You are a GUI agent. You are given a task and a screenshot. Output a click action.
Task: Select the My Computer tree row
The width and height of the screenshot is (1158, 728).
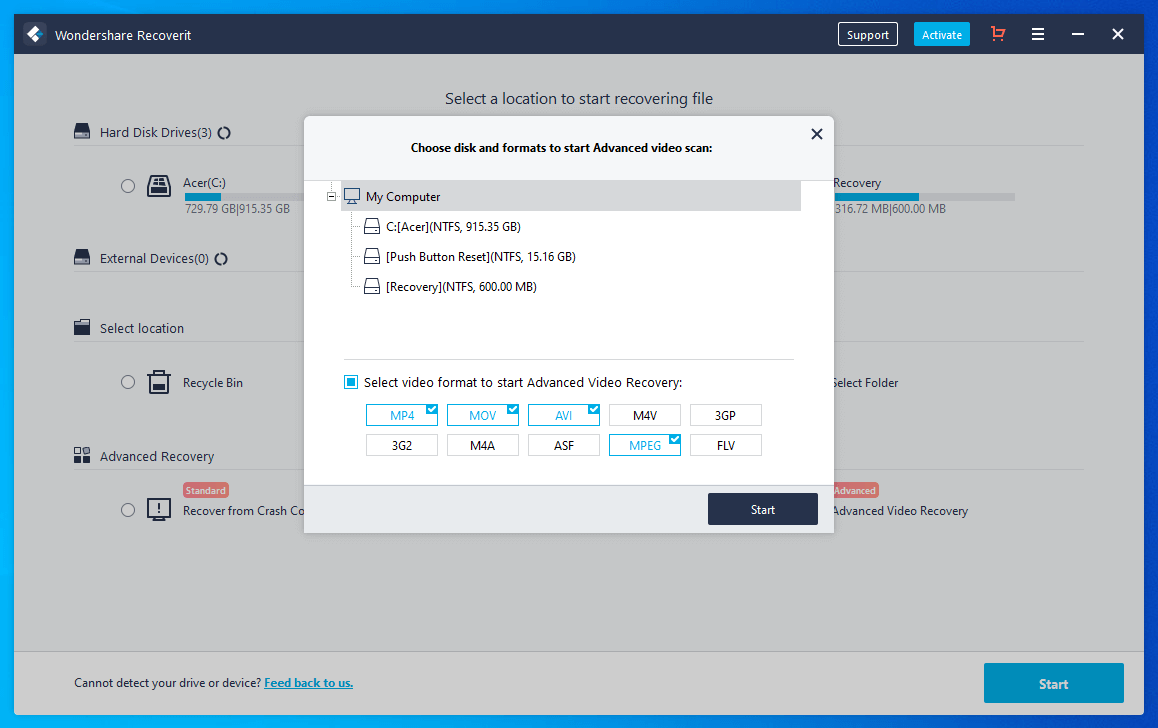coord(571,196)
